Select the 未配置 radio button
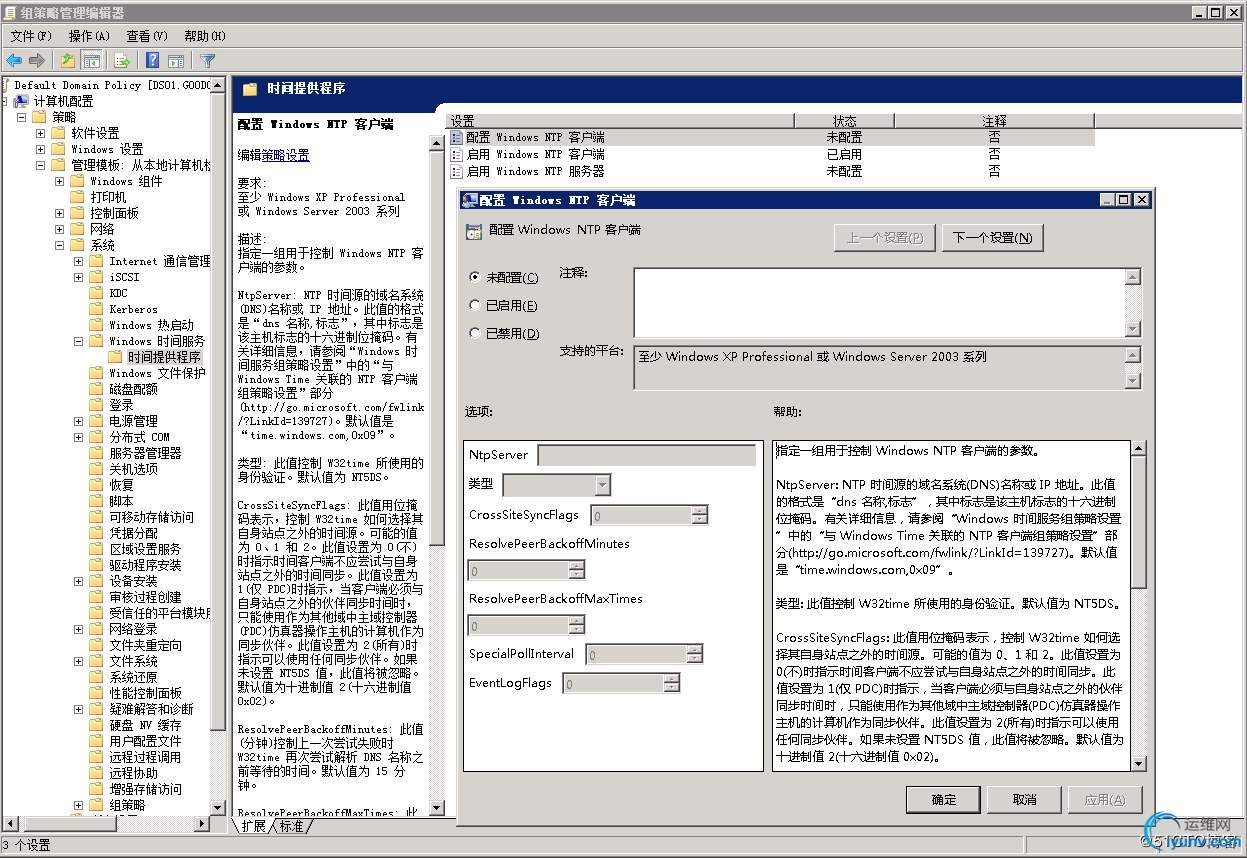 tap(475, 277)
